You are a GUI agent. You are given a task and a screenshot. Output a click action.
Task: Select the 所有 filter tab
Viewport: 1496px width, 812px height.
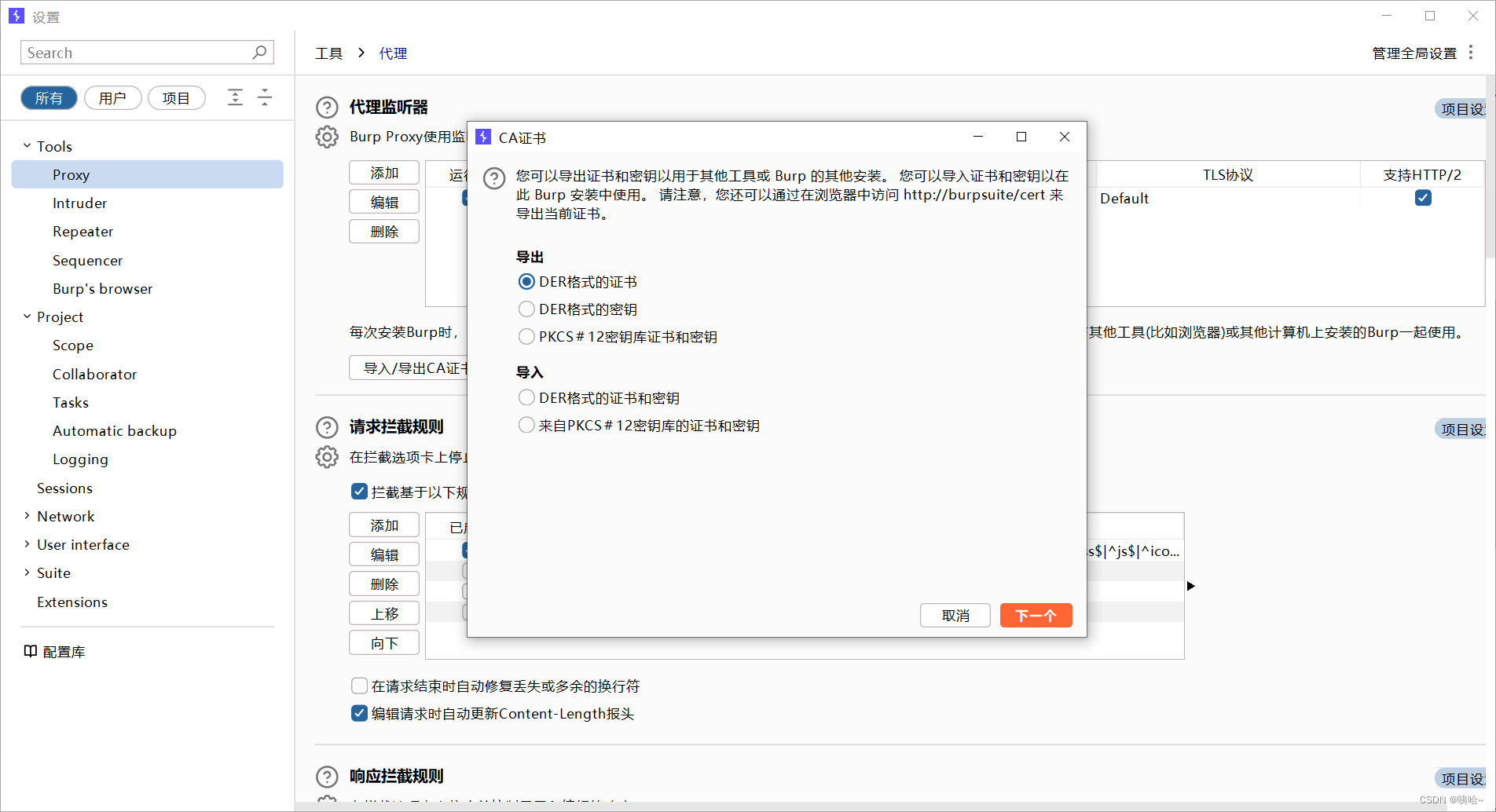coord(49,98)
